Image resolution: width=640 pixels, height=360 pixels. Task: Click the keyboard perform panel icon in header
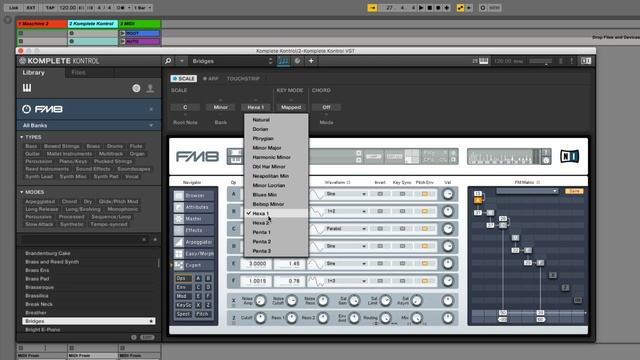pos(283,61)
